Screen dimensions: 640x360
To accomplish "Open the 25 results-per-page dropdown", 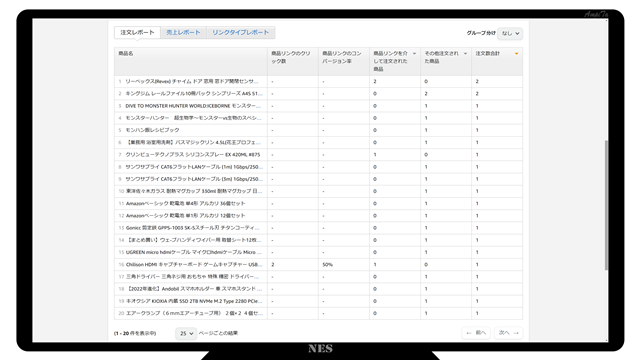I will (186, 333).
